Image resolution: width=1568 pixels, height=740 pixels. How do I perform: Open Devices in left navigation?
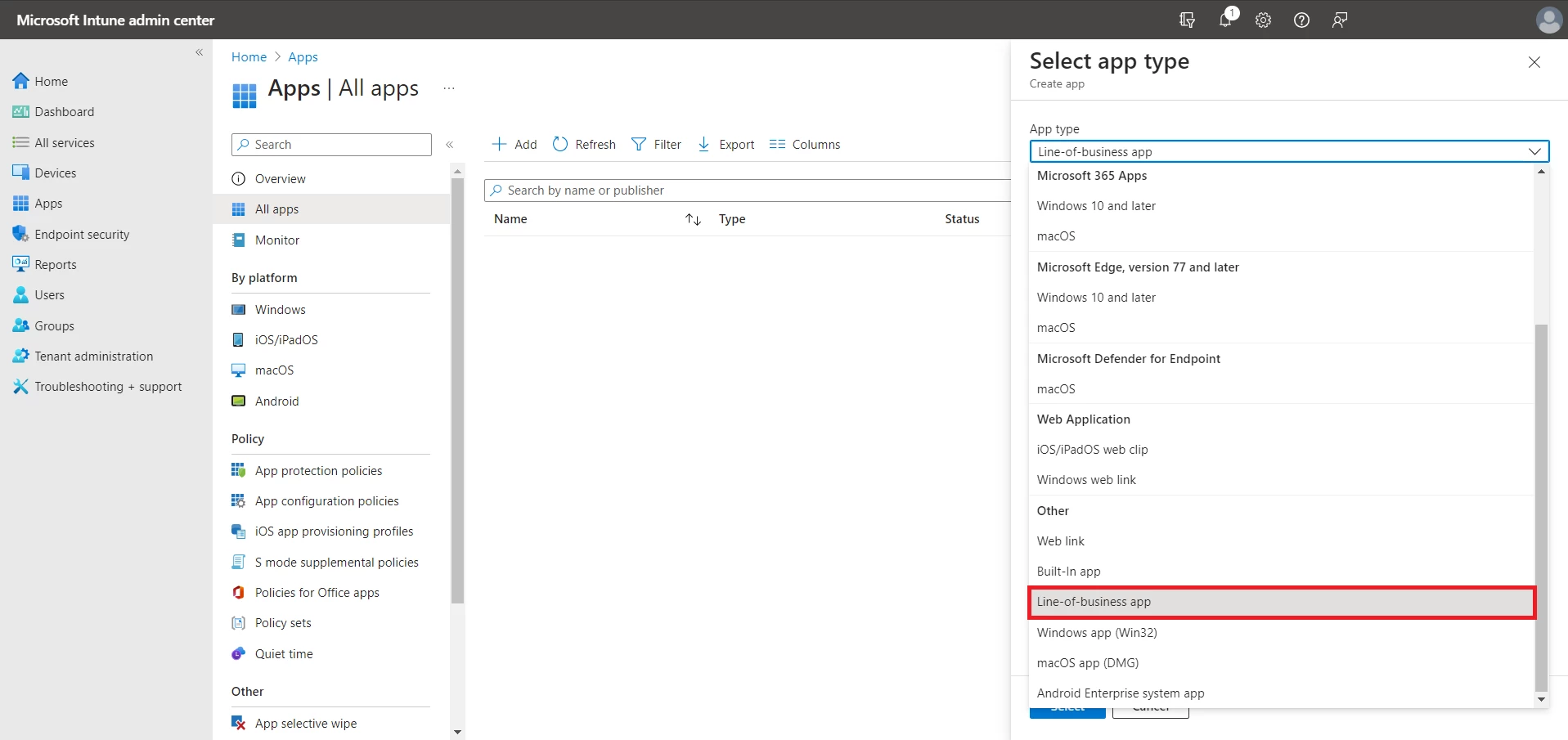point(45,173)
